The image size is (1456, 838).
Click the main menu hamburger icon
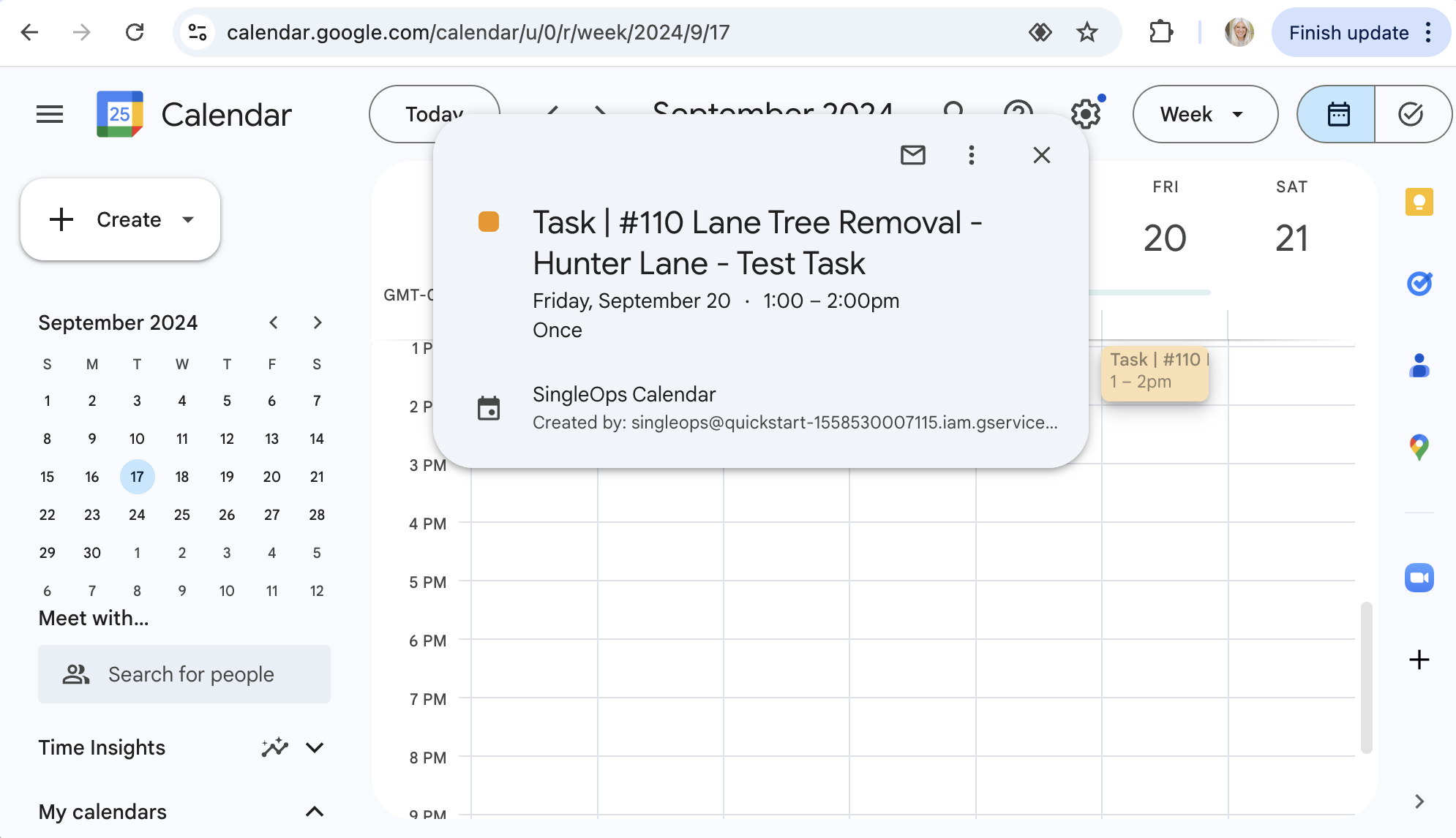coord(50,114)
